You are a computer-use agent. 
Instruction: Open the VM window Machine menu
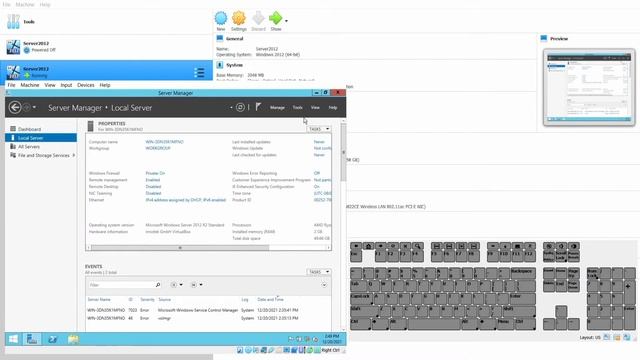(x=30, y=85)
